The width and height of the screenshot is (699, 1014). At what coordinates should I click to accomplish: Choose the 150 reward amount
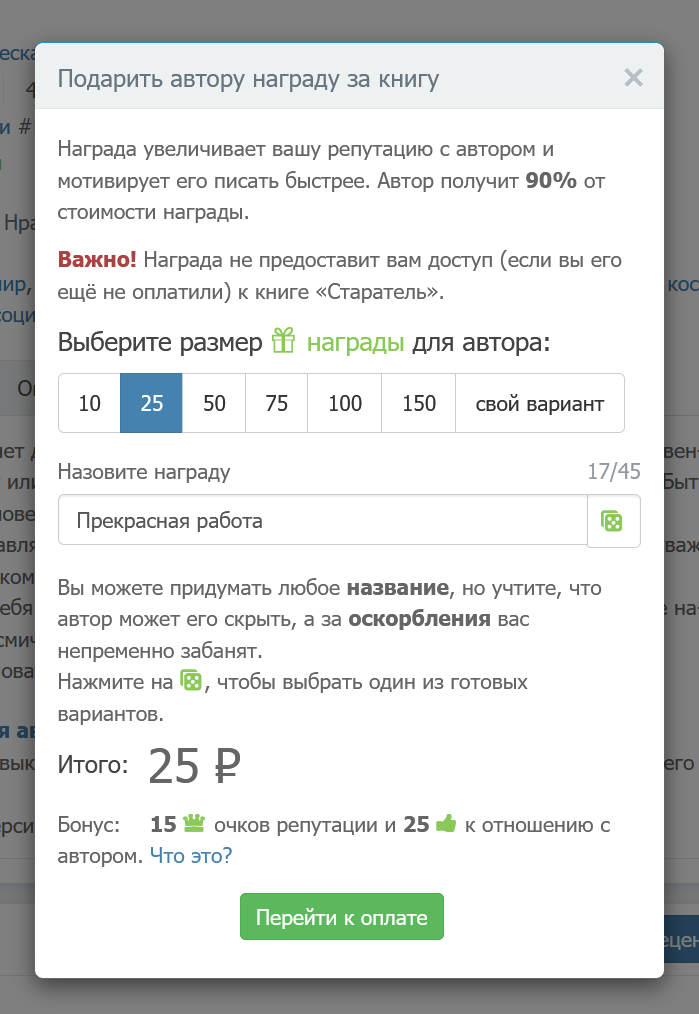[419, 403]
